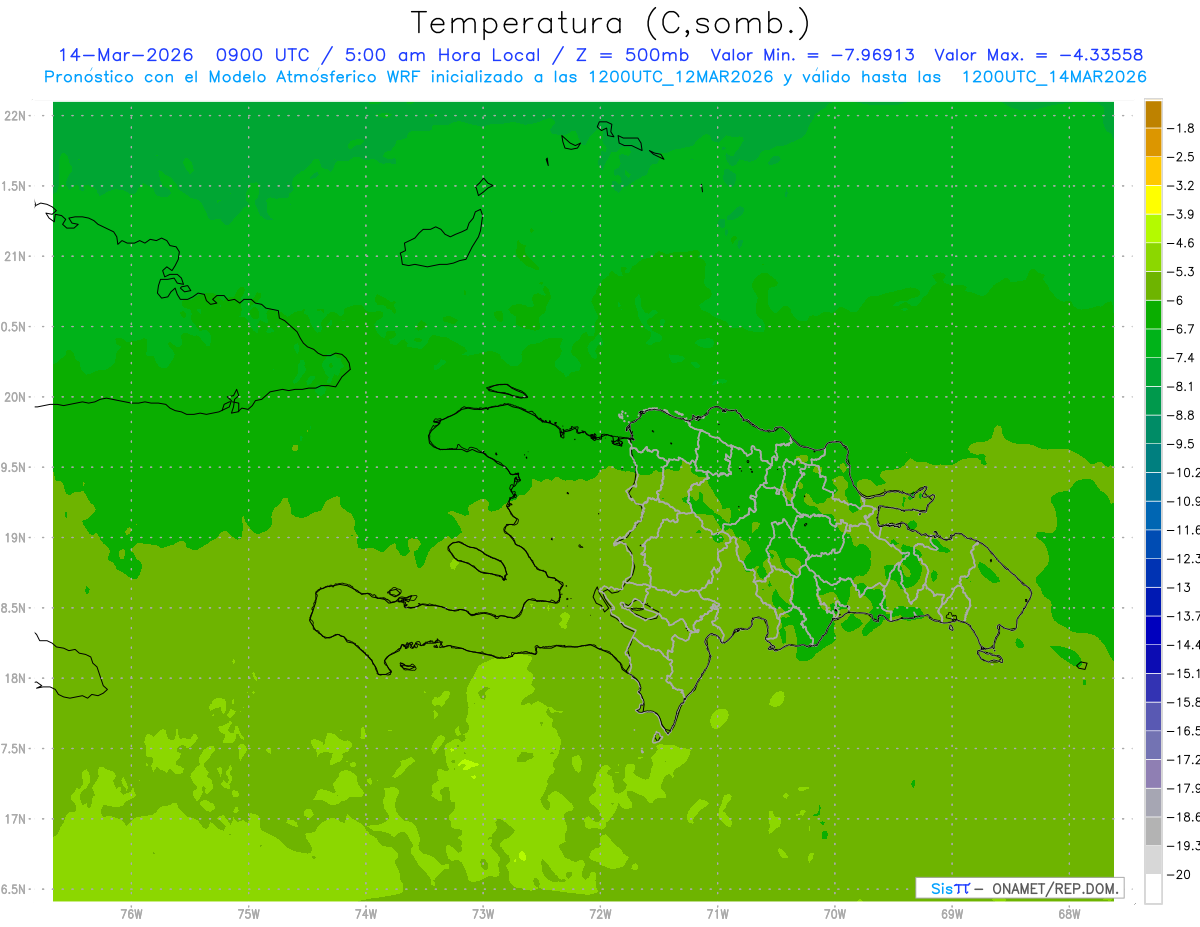Click the "20N" latitude label
The image size is (1200, 927).
[x=16, y=397]
